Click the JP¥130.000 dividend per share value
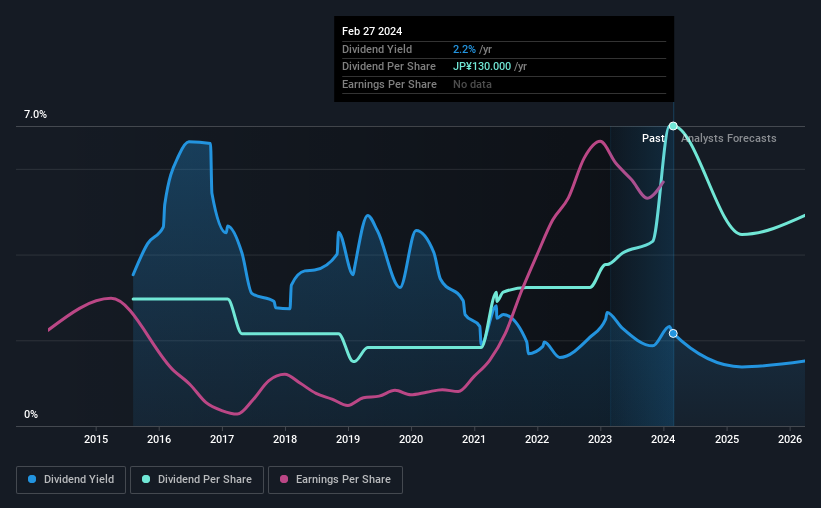The image size is (821, 508). click(482, 67)
